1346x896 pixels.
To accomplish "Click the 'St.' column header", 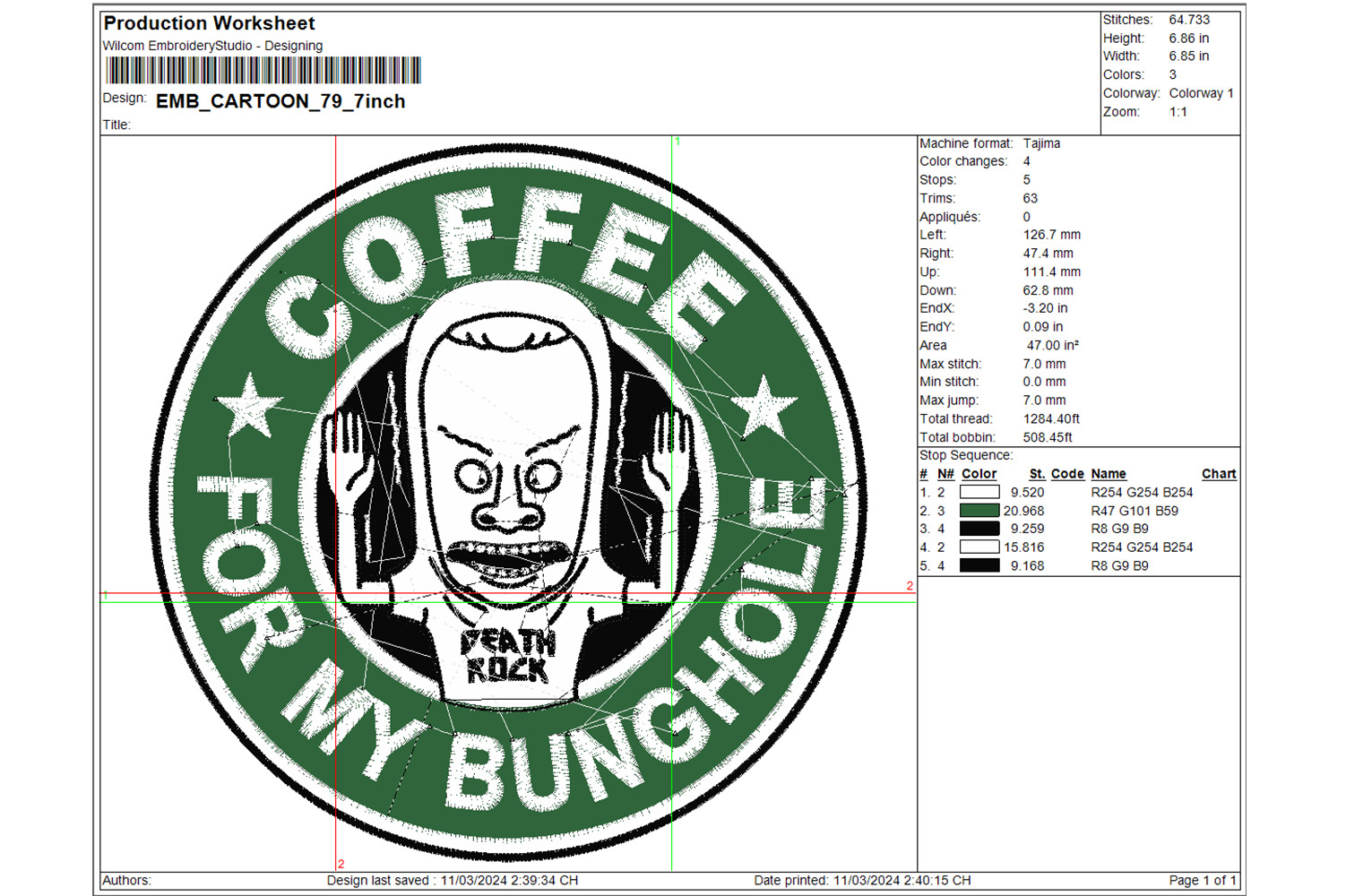I will click(1037, 474).
